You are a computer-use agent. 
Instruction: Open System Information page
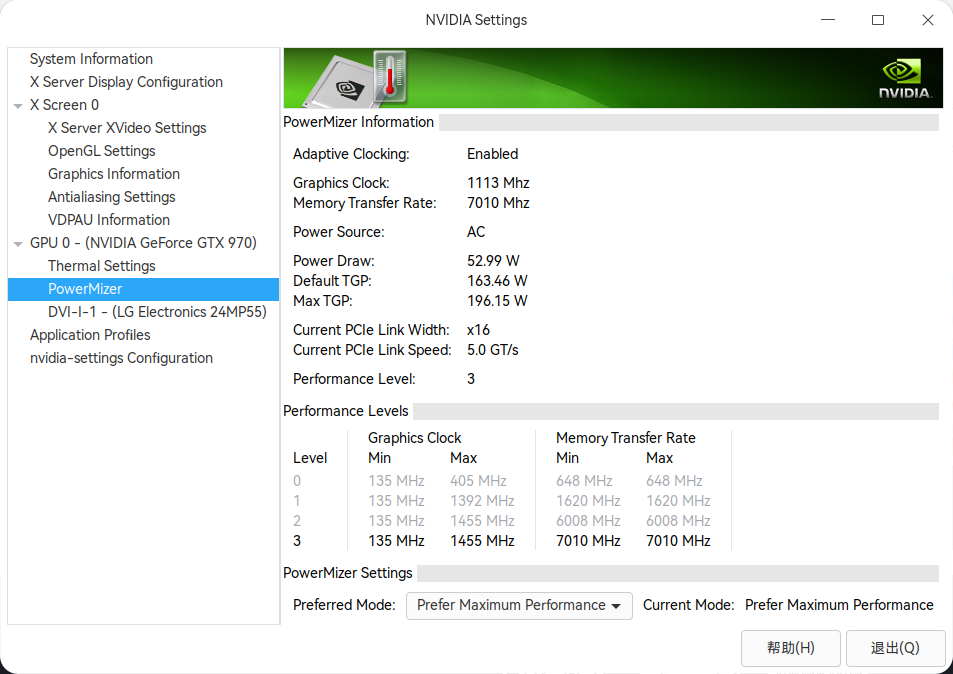click(91, 59)
